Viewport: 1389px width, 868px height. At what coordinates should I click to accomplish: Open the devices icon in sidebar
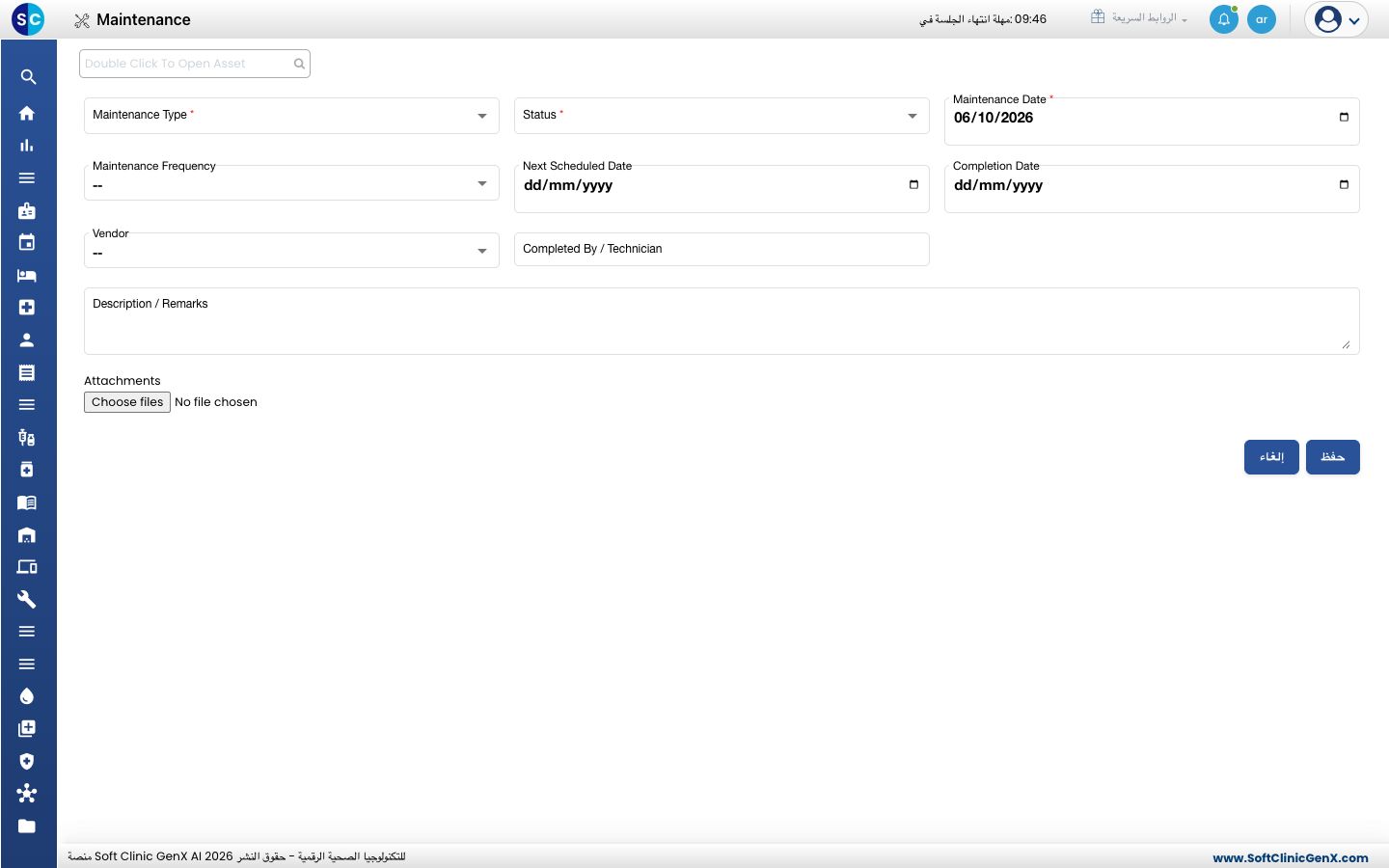coord(27,567)
